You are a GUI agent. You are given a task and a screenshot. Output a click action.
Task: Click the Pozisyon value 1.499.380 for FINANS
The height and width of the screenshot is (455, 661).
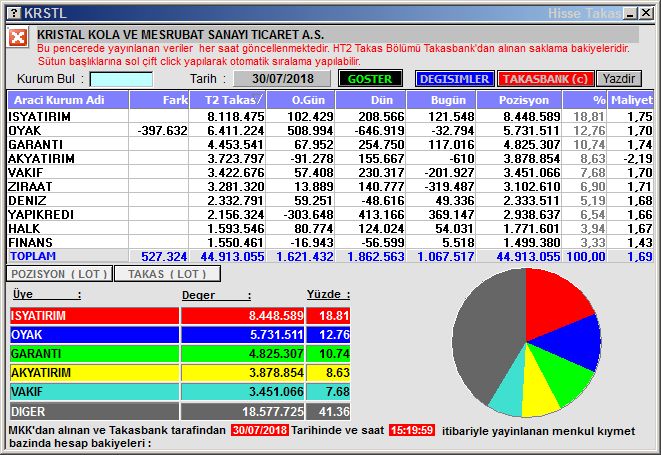pos(532,242)
